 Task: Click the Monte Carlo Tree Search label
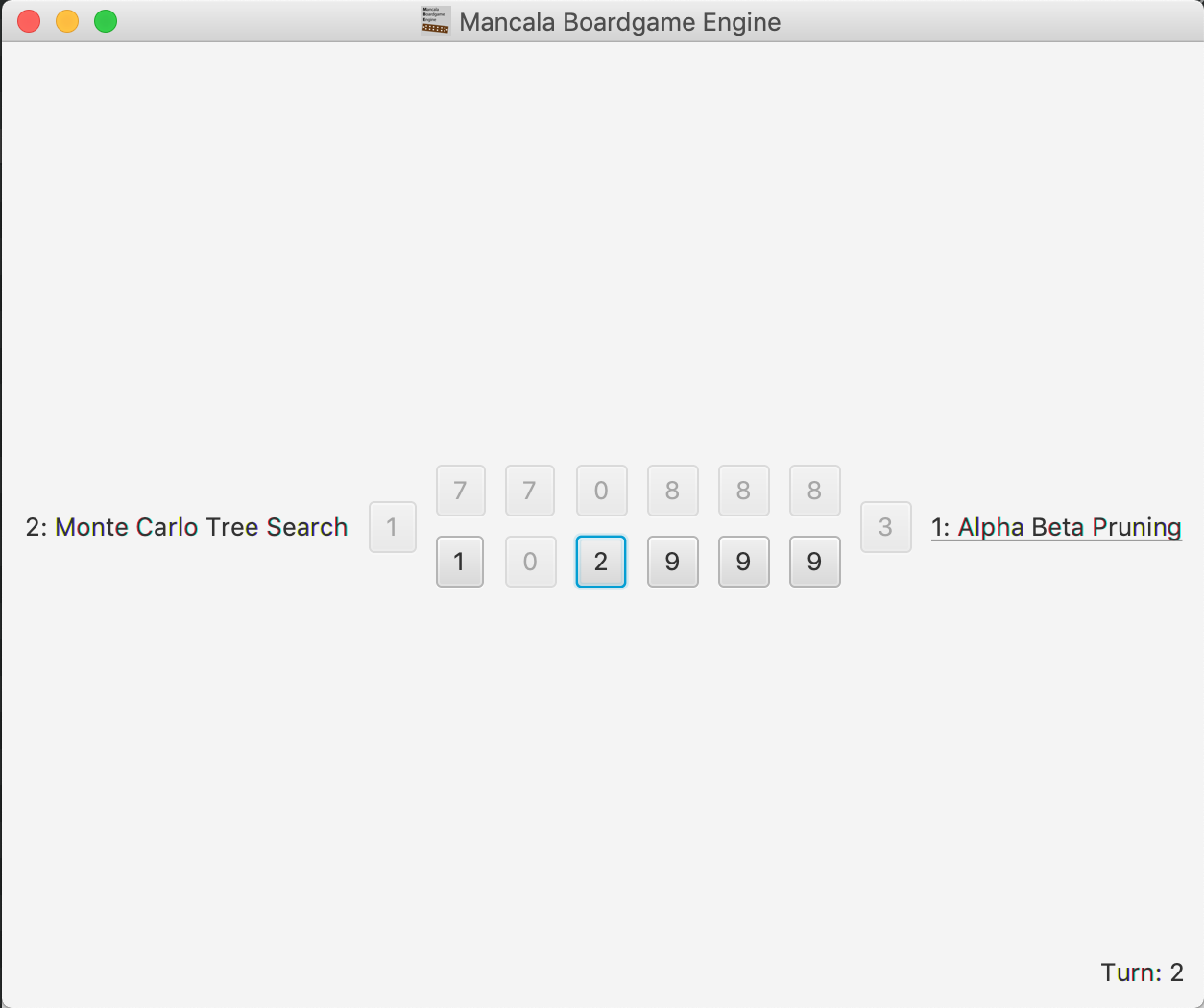tap(186, 527)
